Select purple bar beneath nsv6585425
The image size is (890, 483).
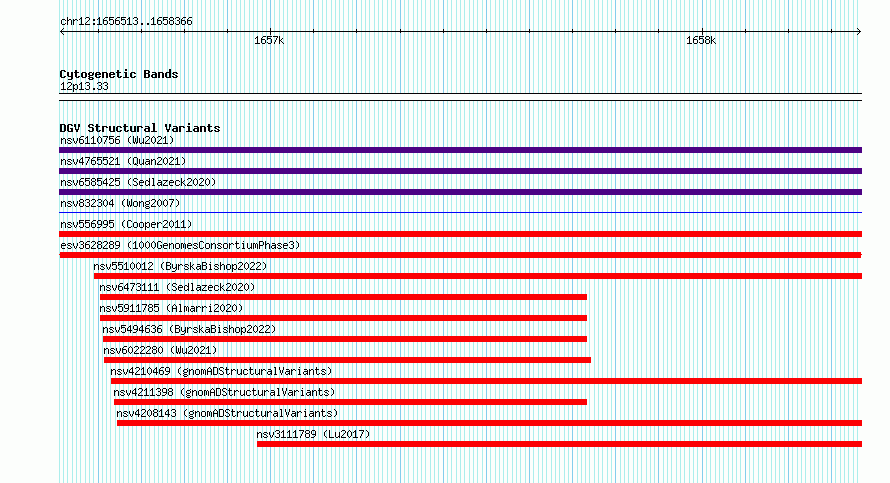pos(460,192)
